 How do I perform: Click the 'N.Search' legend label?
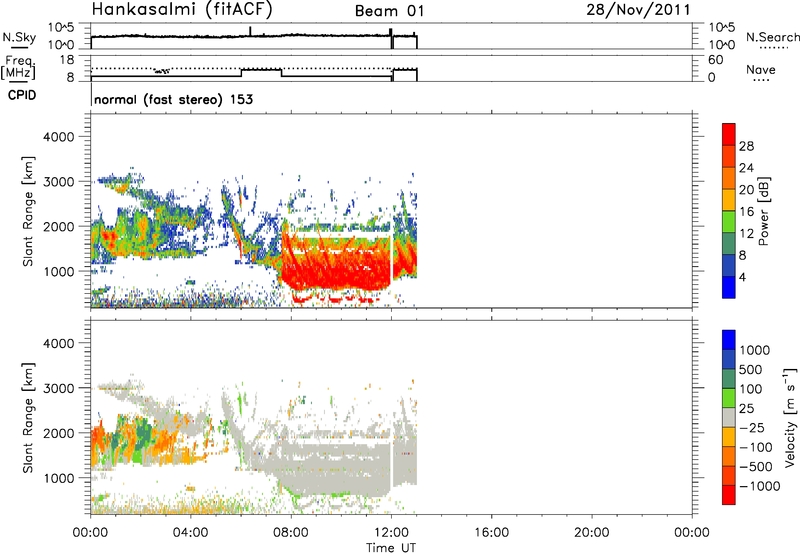point(772,37)
